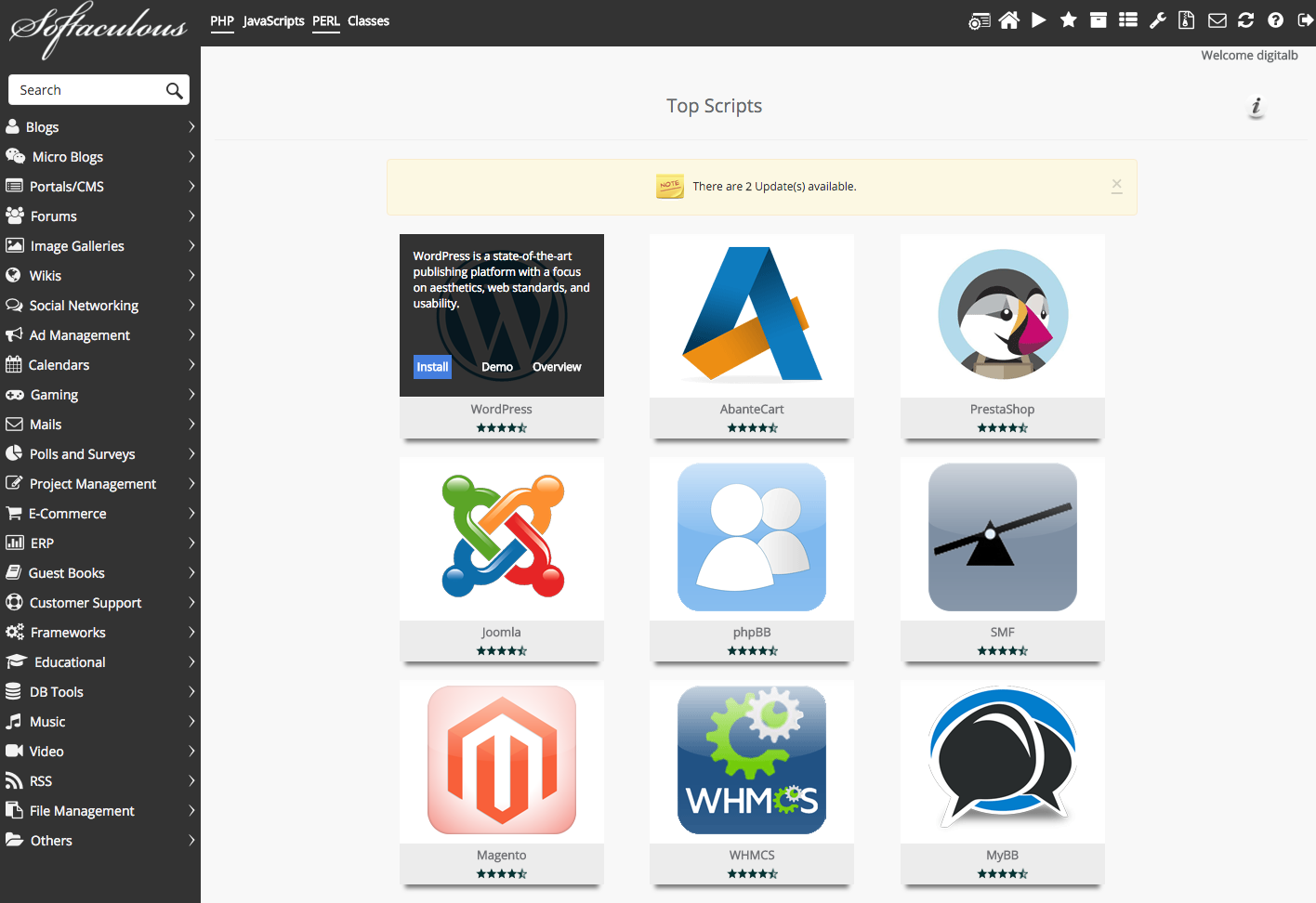
Task: Expand the Gaming category
Action: [53, 394]
